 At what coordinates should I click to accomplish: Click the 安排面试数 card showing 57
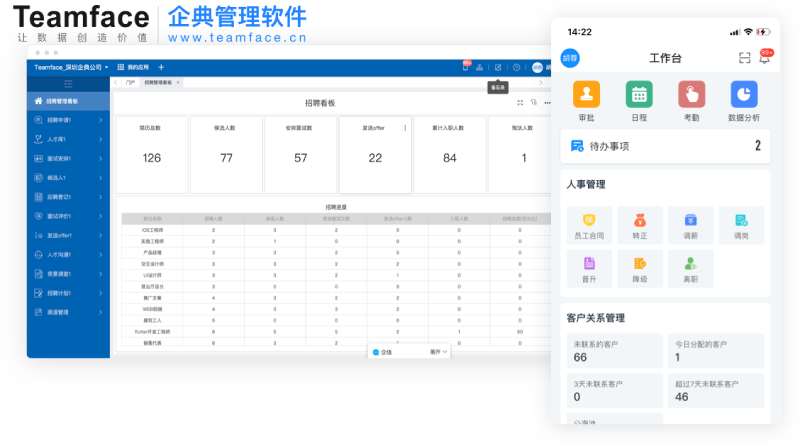(x=301, y=155)
